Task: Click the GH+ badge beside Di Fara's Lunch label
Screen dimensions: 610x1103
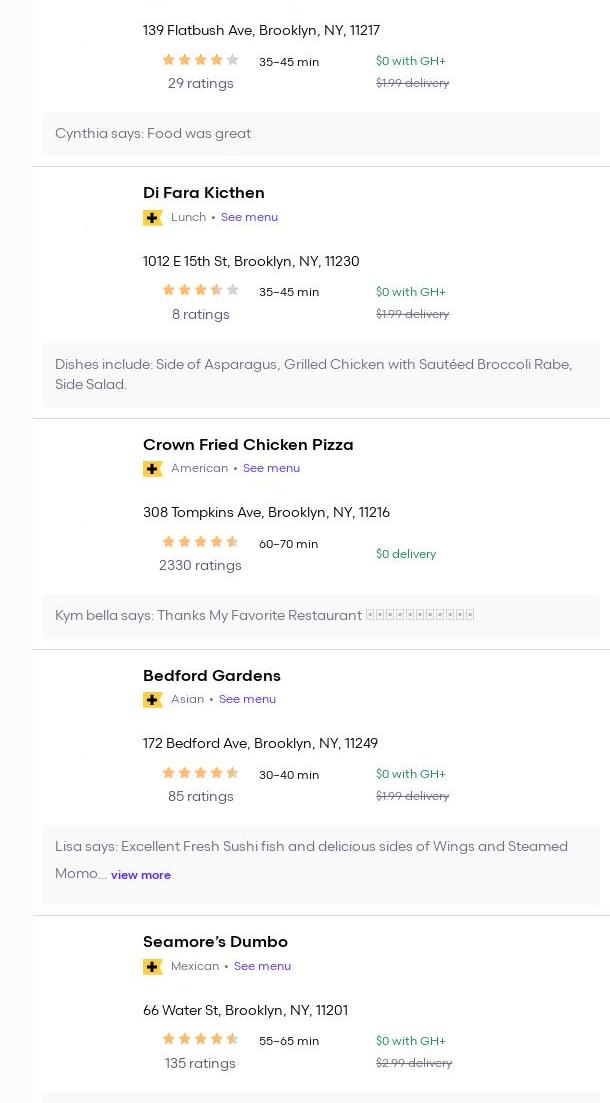Action: click(153, 218)
